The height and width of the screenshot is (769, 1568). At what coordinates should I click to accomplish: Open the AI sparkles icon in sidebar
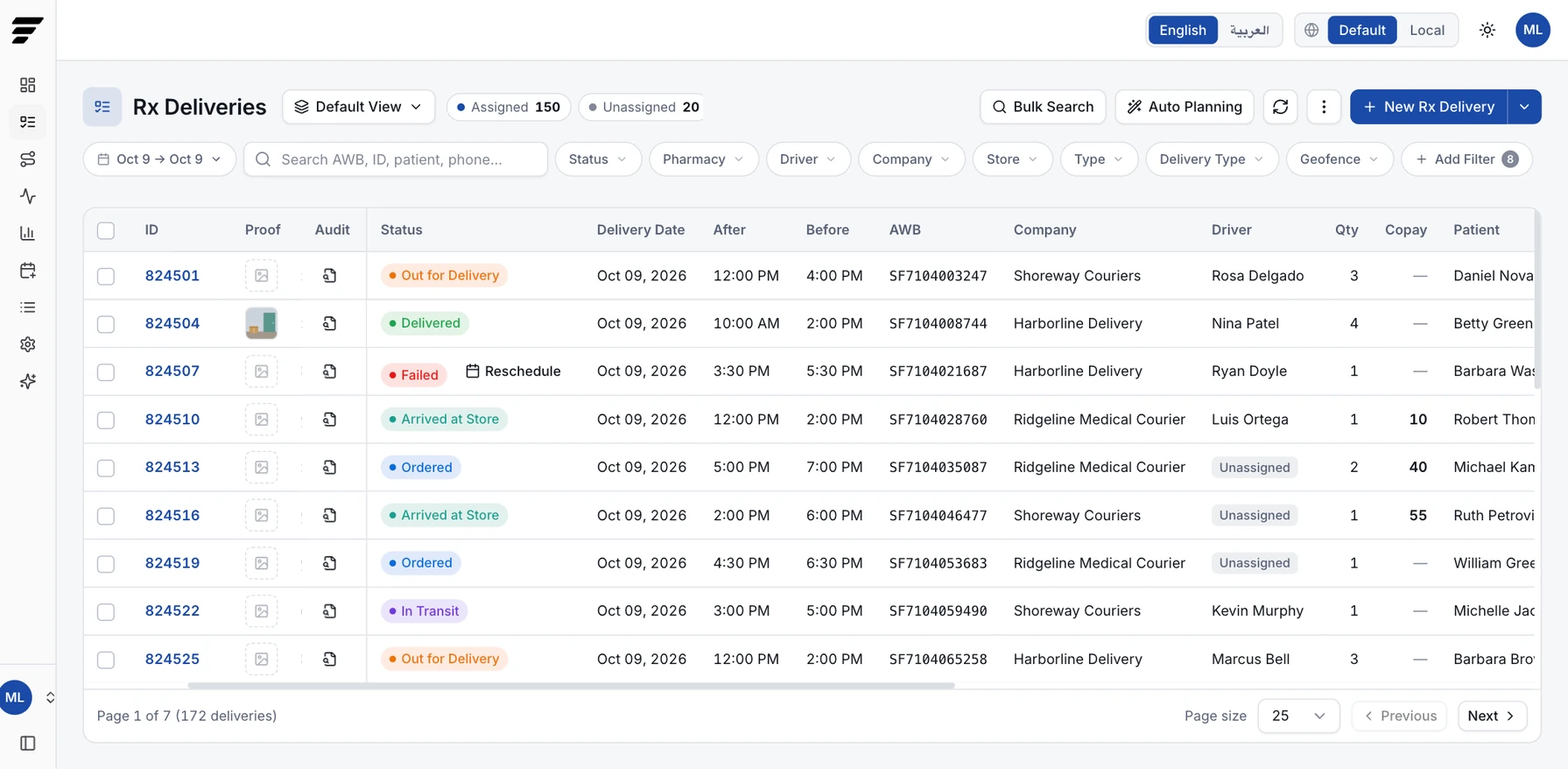point(28,381)
